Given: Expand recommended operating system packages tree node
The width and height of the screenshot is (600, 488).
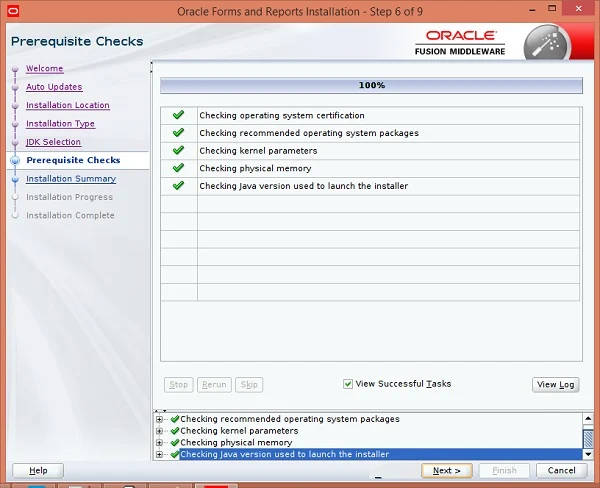Looking at the screenshot, I should 159,419.
